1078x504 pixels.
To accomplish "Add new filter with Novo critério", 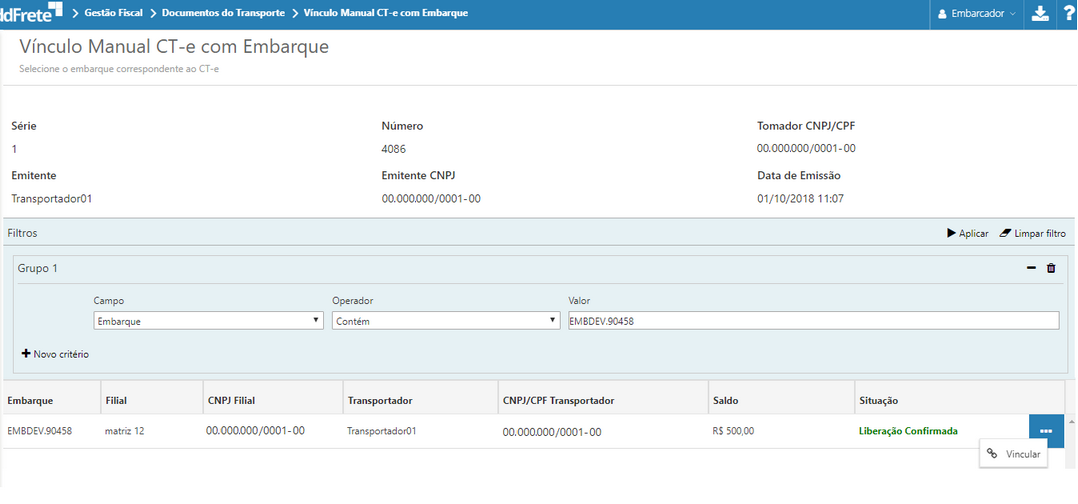I will point(55,354).
